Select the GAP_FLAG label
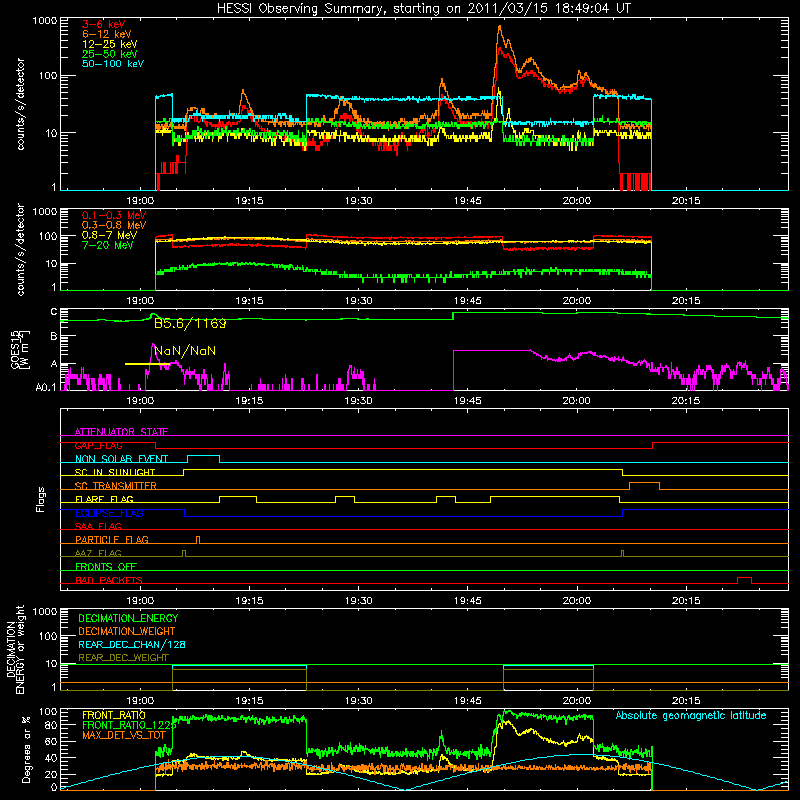Image resolution: width=800 pixels, height=800 pixels. [98, 445]
